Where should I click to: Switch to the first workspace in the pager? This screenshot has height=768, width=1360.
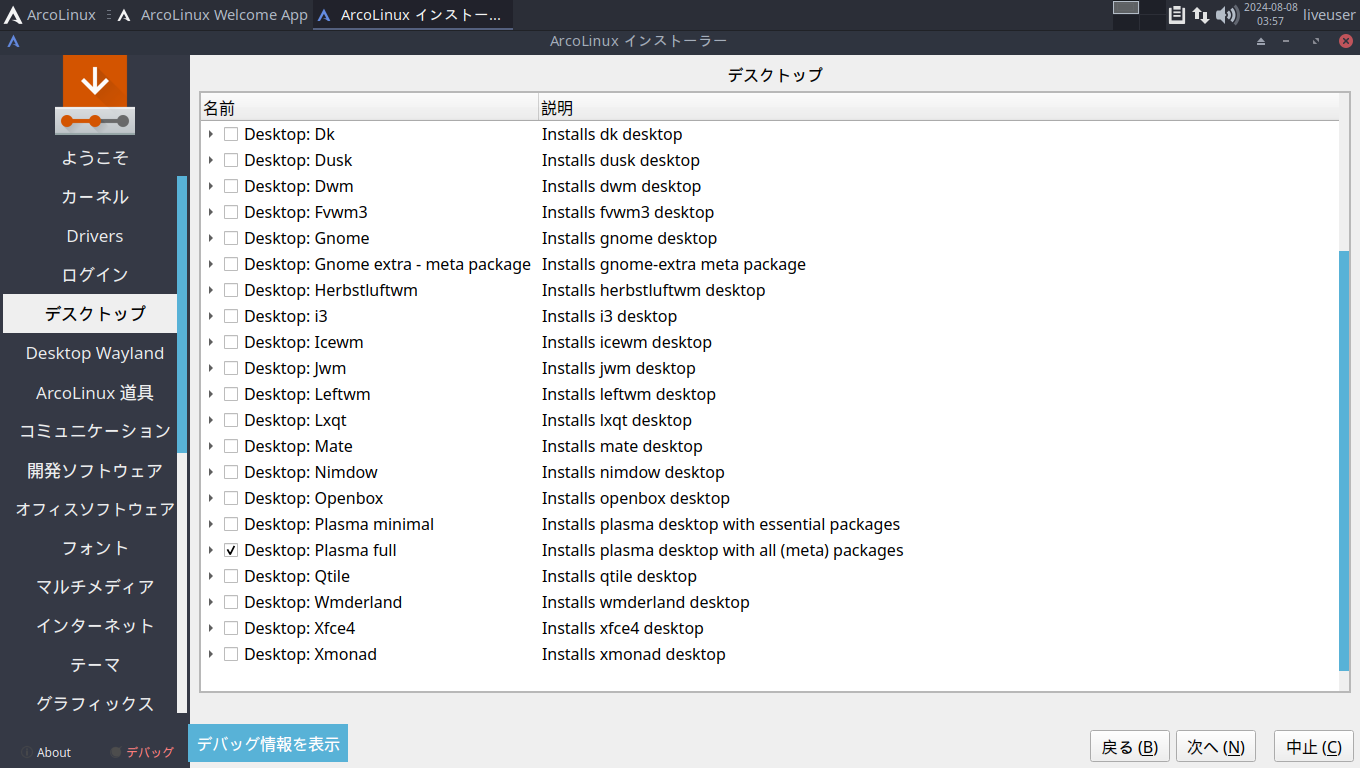1126,8
